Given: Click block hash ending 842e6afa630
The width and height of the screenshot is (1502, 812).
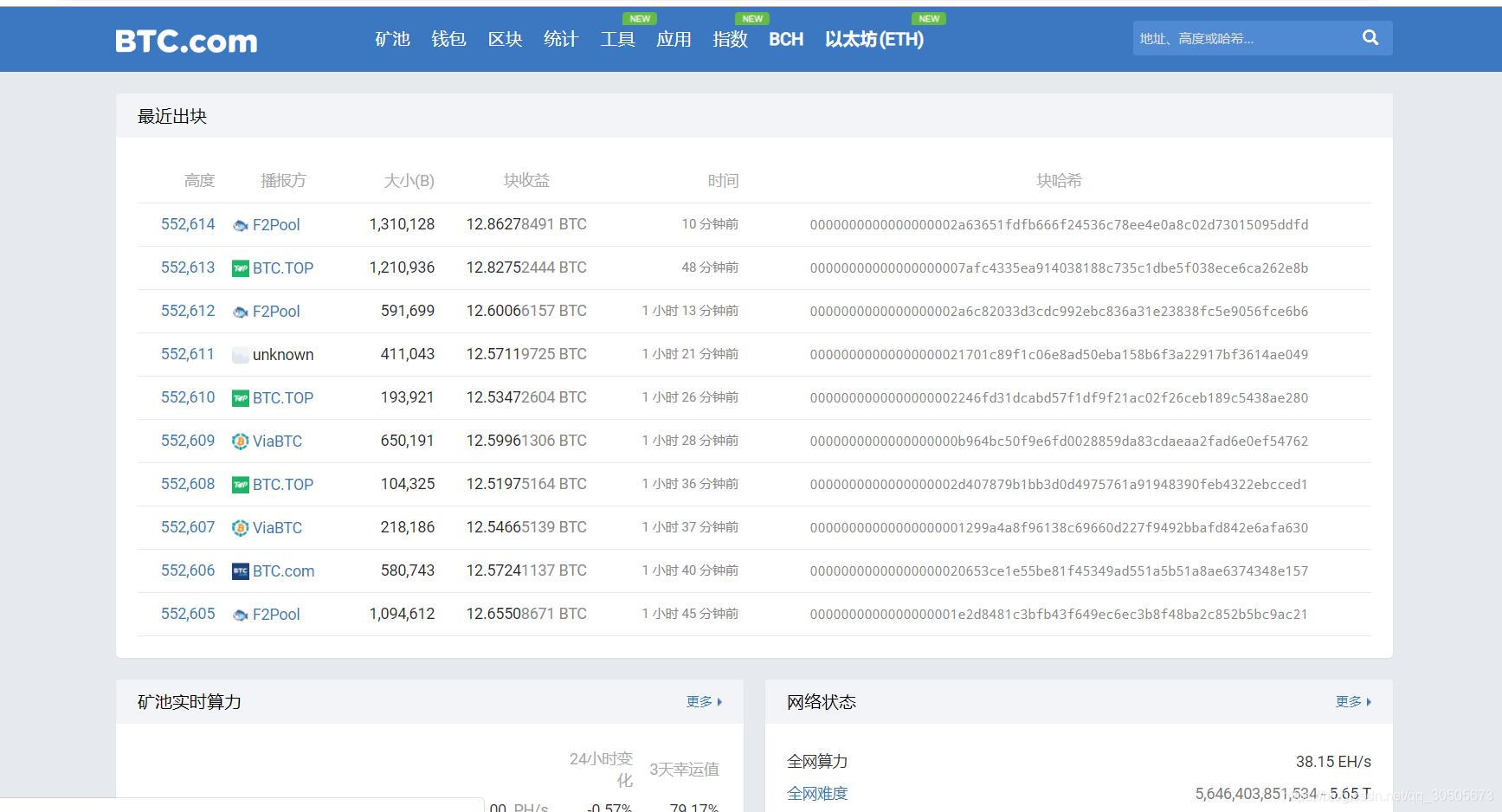Looking at the screenshot, I should pyautogui.click(x=1059, y=528).
